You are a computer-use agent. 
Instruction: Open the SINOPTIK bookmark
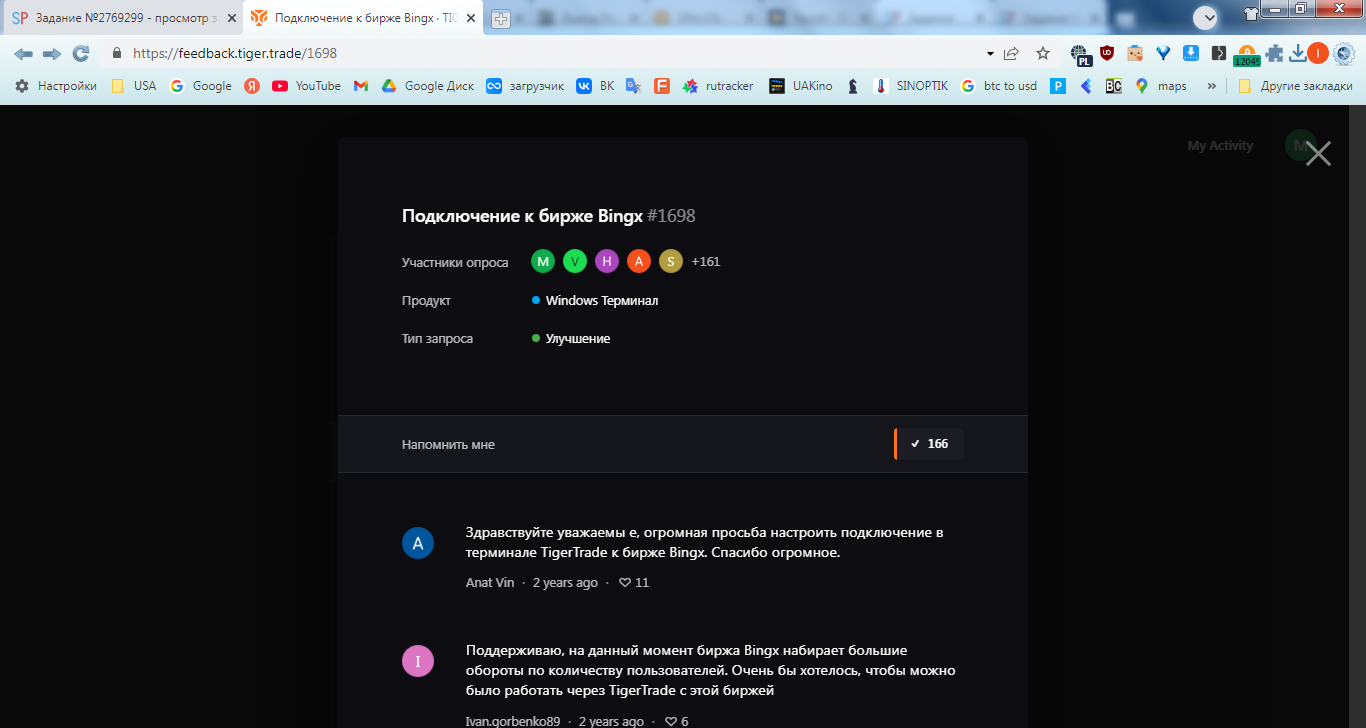click(911, 86)
